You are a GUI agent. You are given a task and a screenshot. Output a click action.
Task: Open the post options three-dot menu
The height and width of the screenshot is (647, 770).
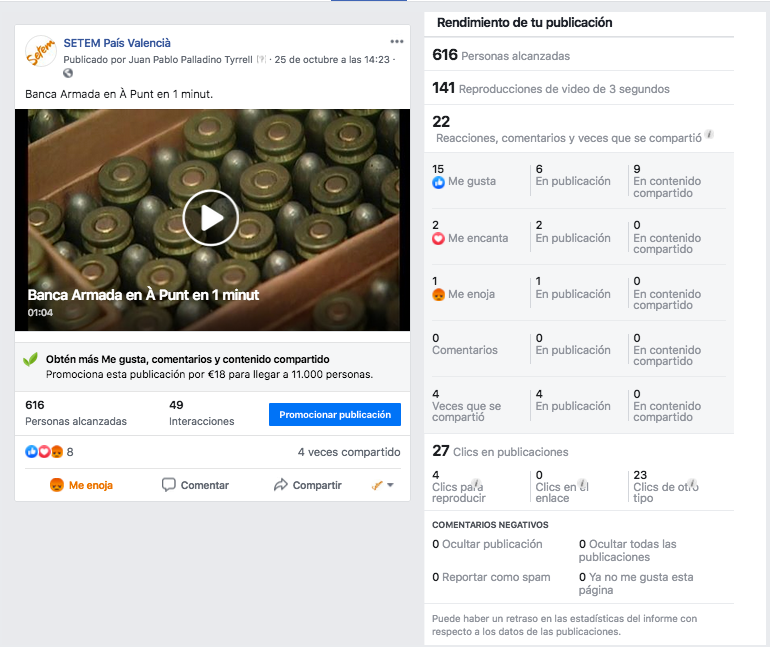tap(397, 42)
